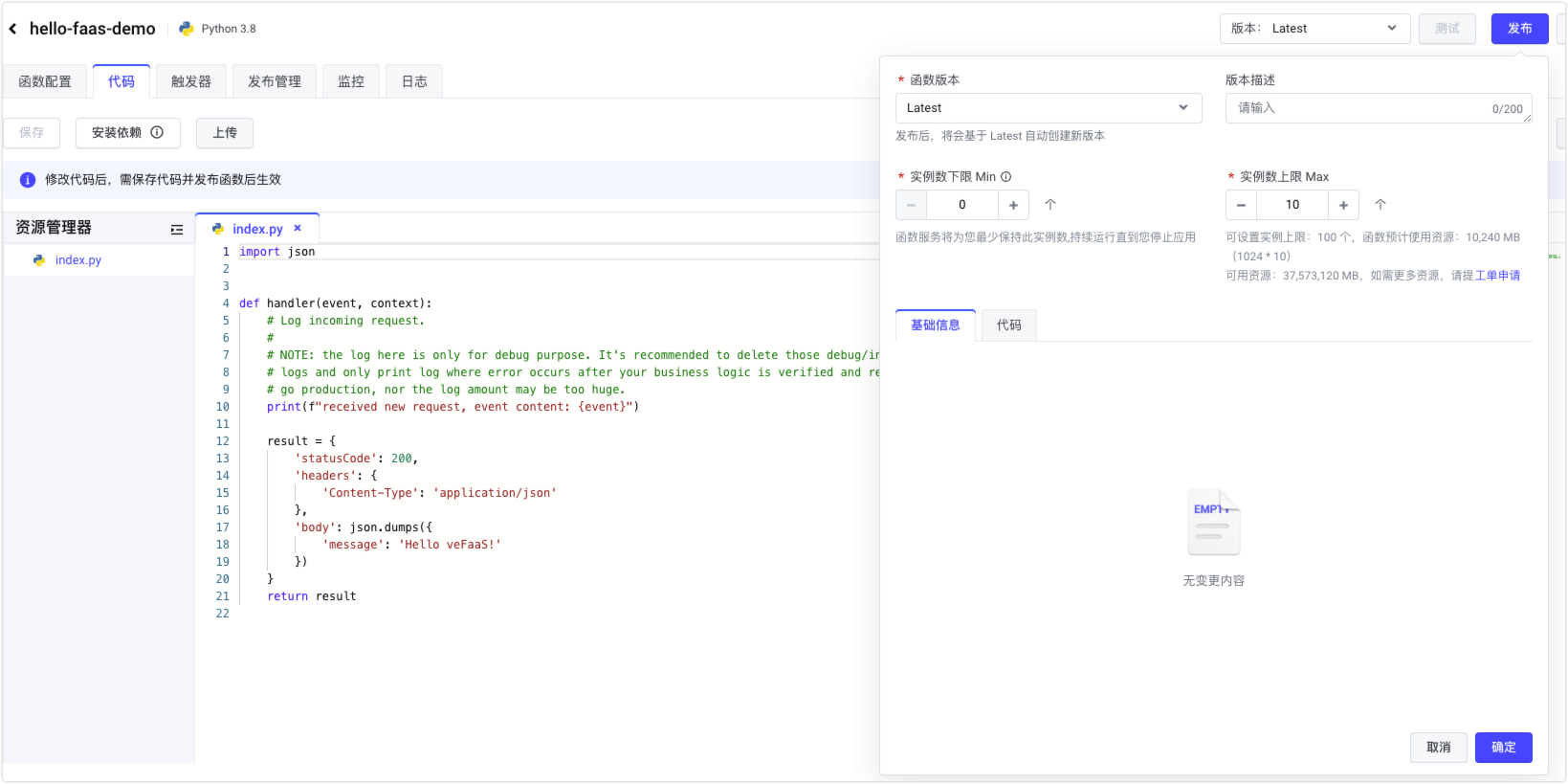Open the 工单申请 link

pos(1497,276)
